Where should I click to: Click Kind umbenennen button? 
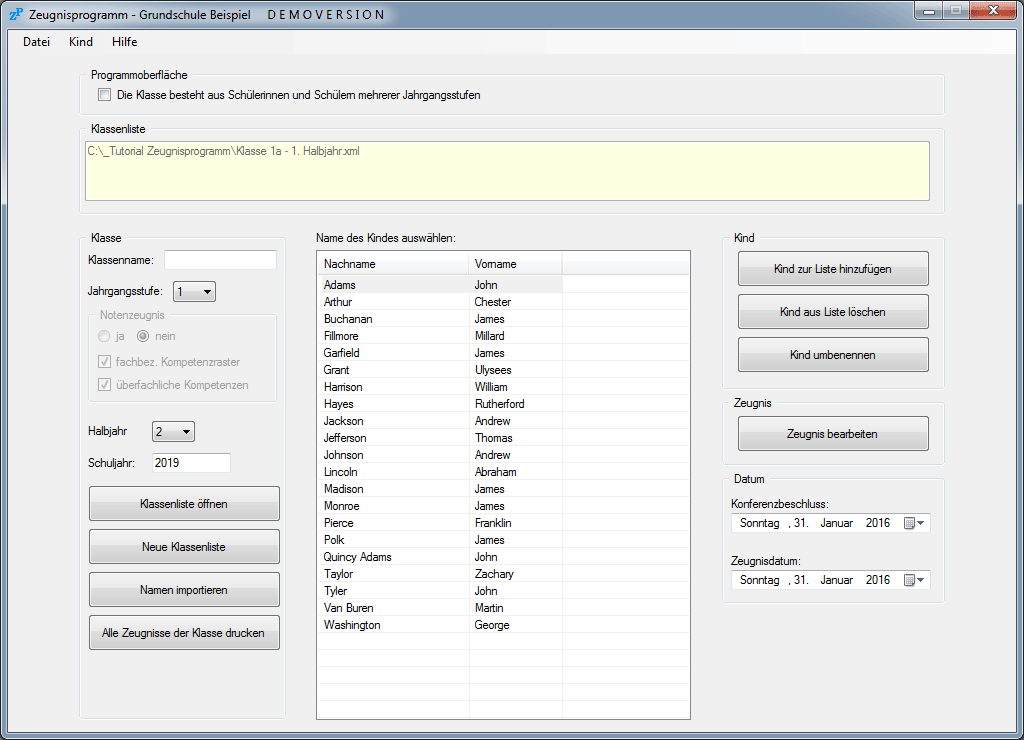[833, 355]
